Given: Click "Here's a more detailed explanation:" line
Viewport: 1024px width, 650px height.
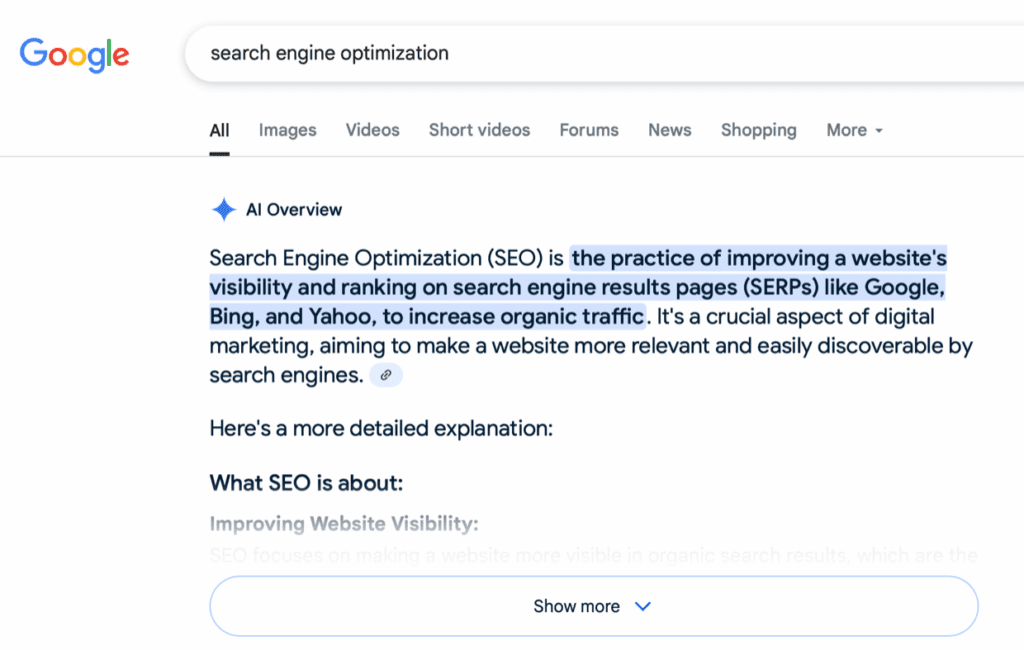Looking at the screenshot, I should [381, 429].
